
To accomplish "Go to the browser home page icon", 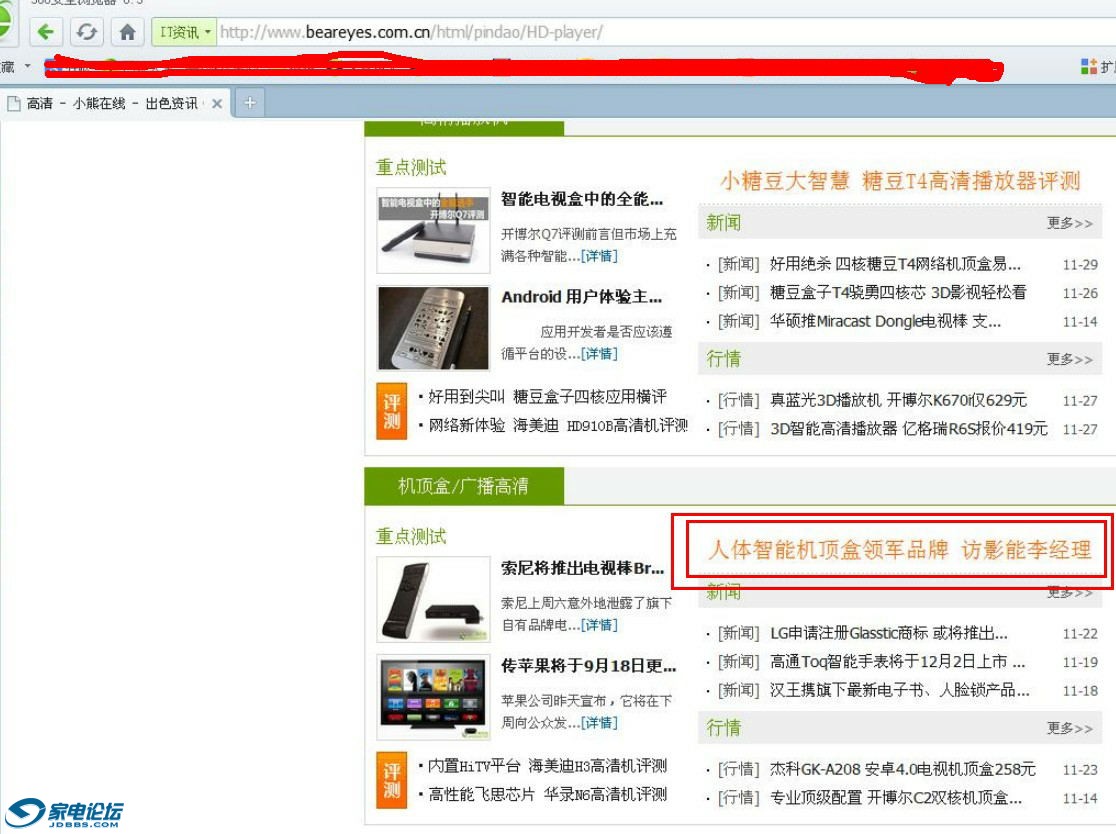I will [127, 32].
